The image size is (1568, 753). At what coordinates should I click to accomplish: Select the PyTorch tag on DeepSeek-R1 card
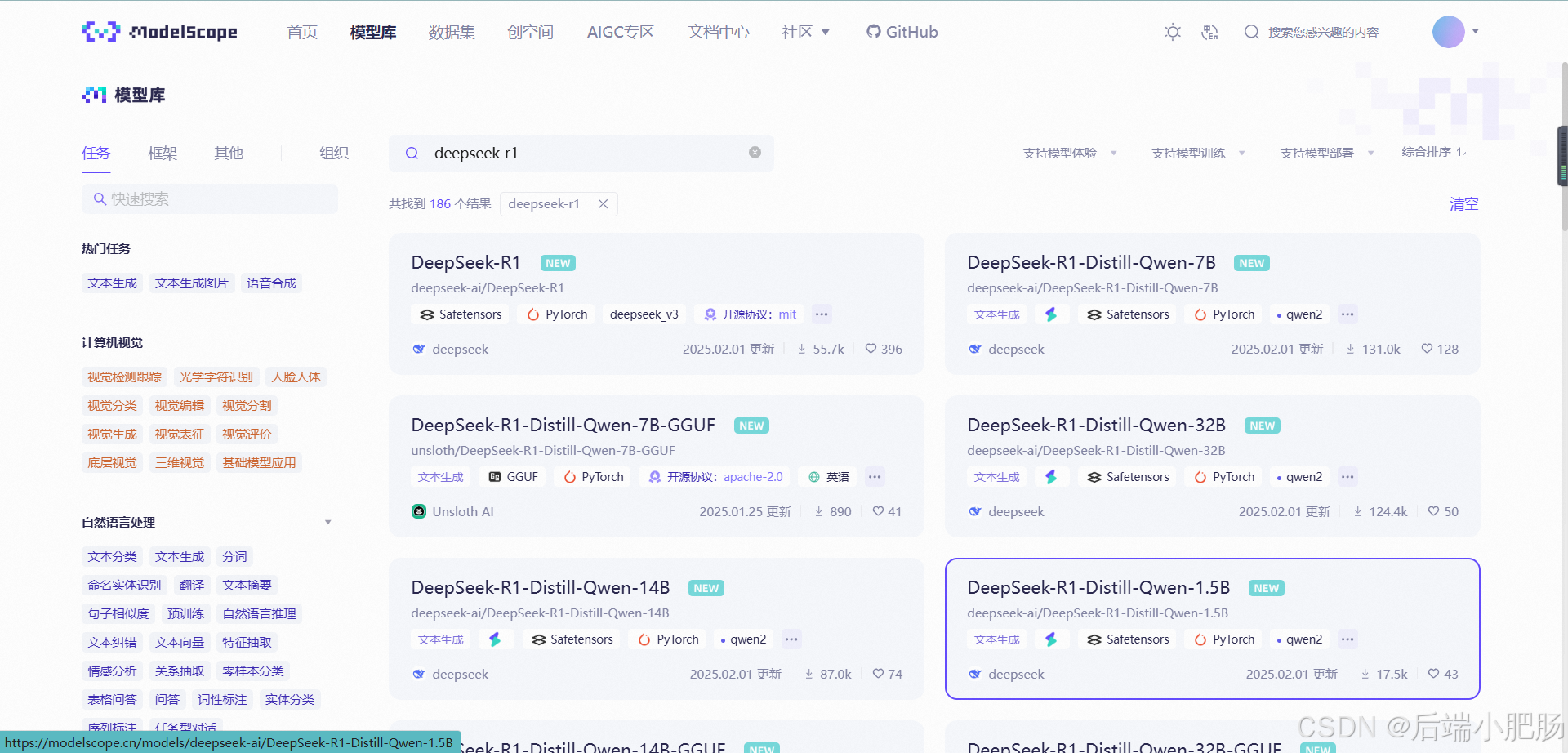tap(556, 314)
